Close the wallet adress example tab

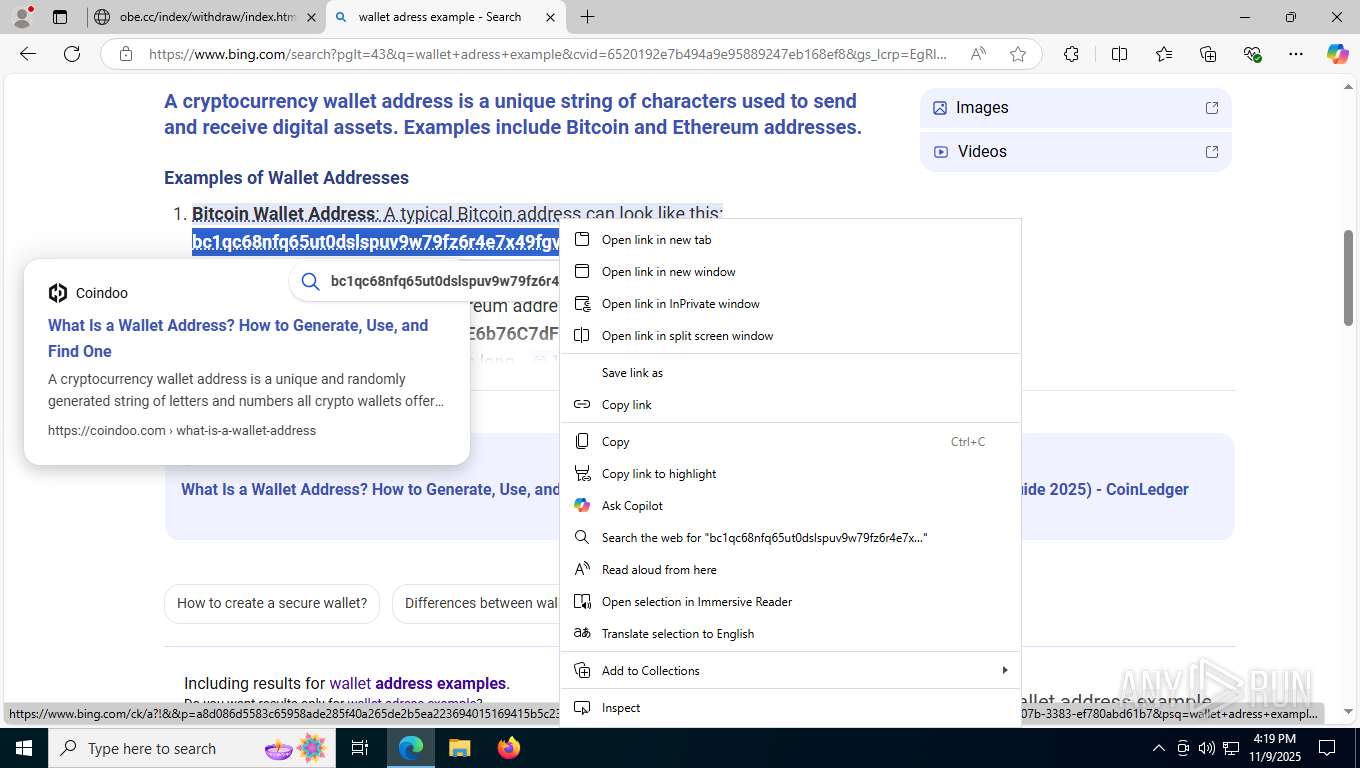tap(550, 17)
